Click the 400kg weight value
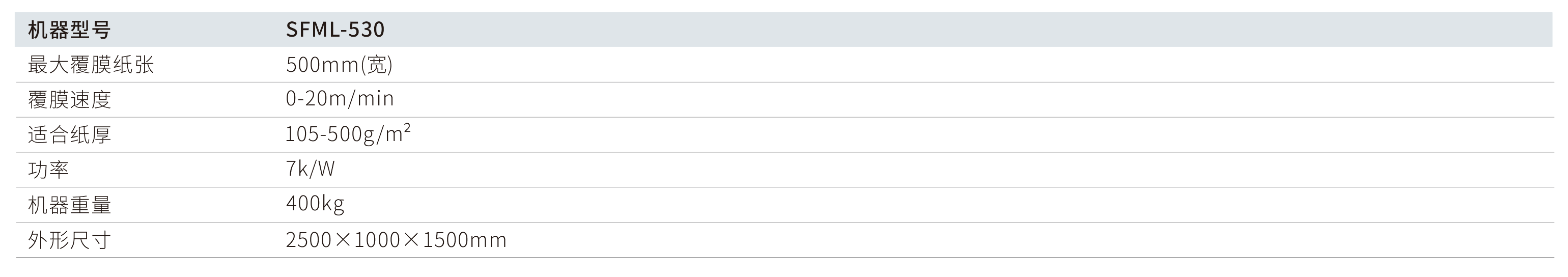The height and width of the screenshot is (277, 1568). pos(315,203)
